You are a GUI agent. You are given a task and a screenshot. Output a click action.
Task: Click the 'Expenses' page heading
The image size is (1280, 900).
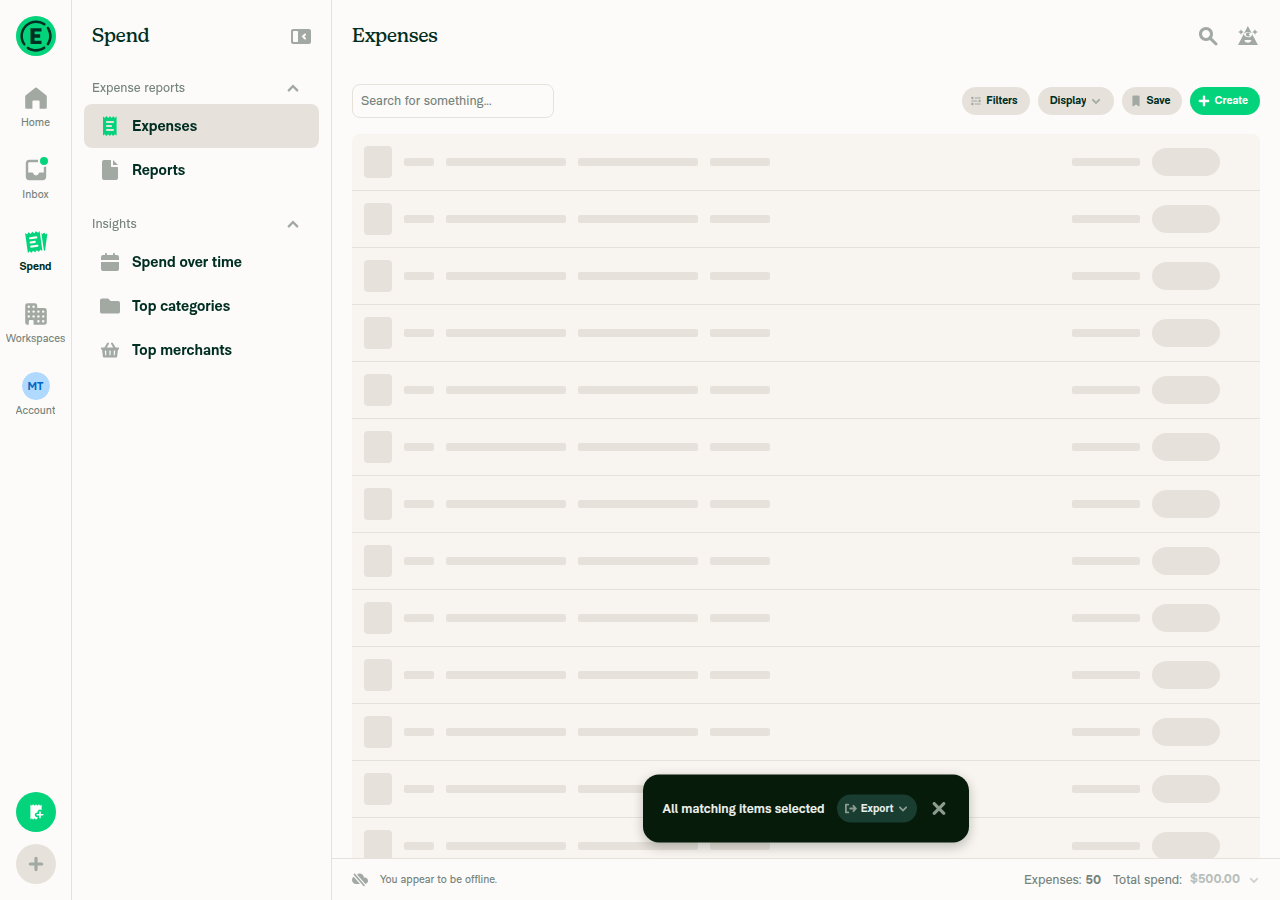click(395, 36)
